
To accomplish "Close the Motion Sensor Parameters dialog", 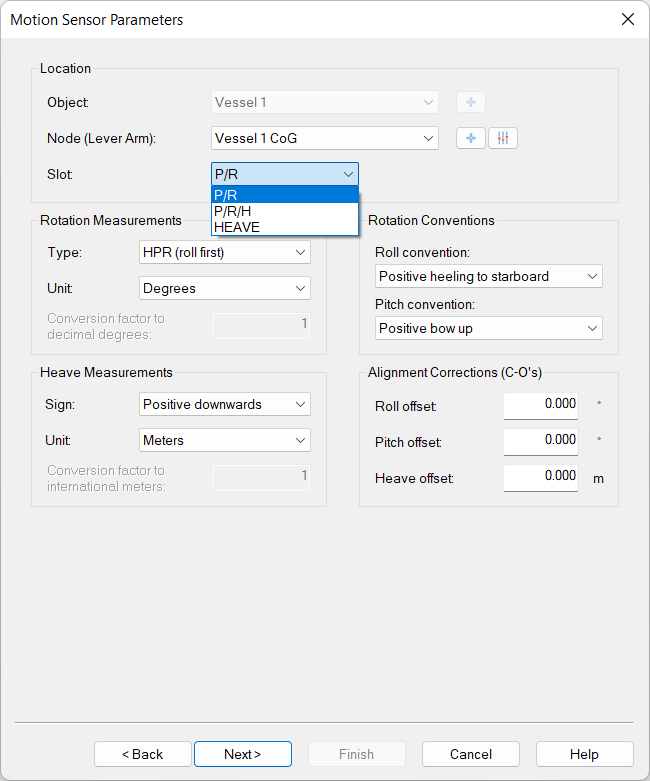I will pyautogui.click(x=628, y=19).
